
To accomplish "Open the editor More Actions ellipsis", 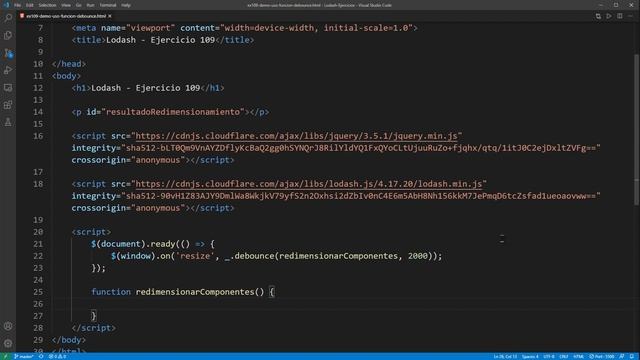I will point(631,16).
